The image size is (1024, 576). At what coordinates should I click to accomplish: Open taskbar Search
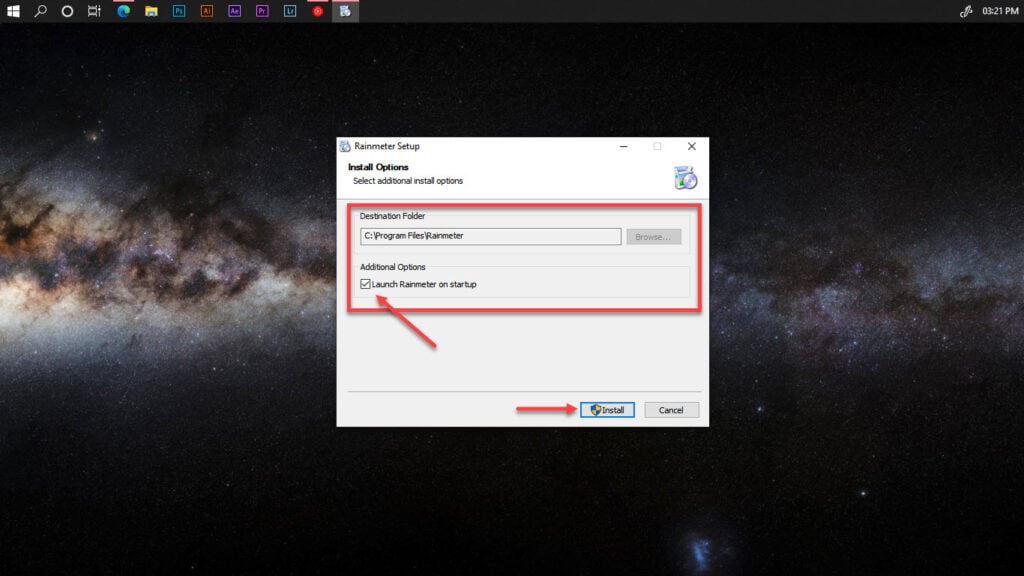pos(40,11)
